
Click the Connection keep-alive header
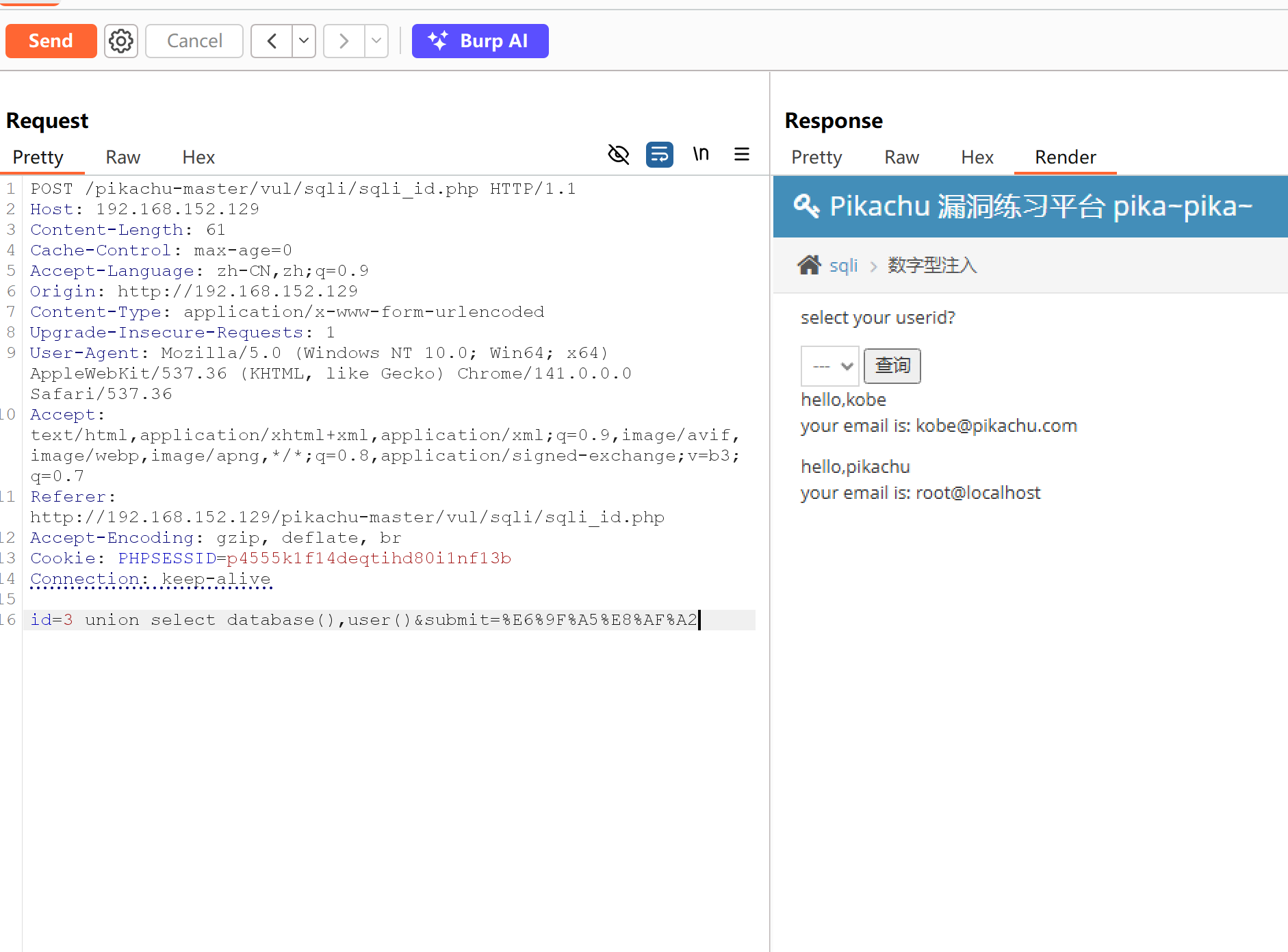151,579
